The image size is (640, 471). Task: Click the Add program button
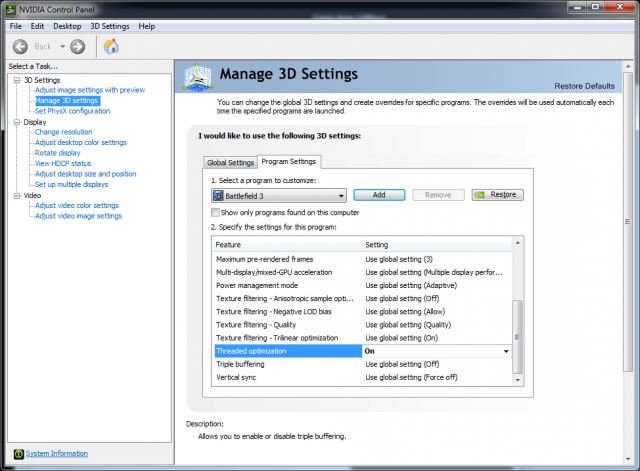pos(379,195)
